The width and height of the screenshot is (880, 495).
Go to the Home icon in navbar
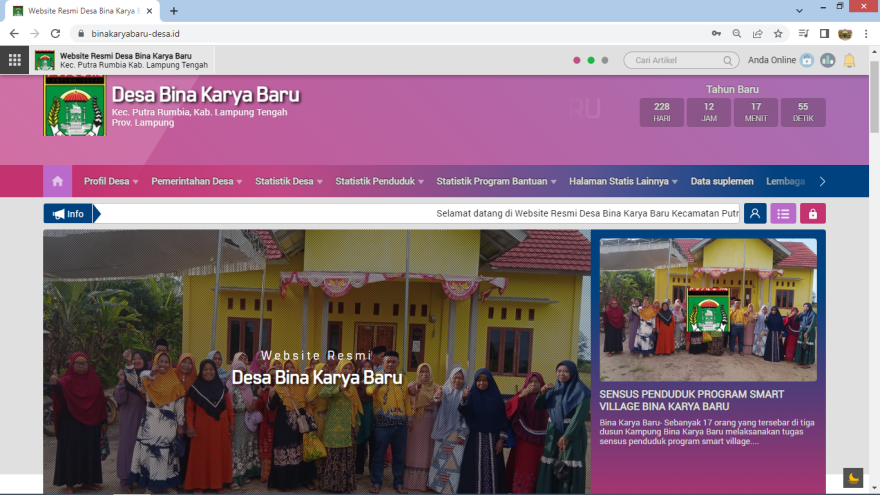pos(57,181)
